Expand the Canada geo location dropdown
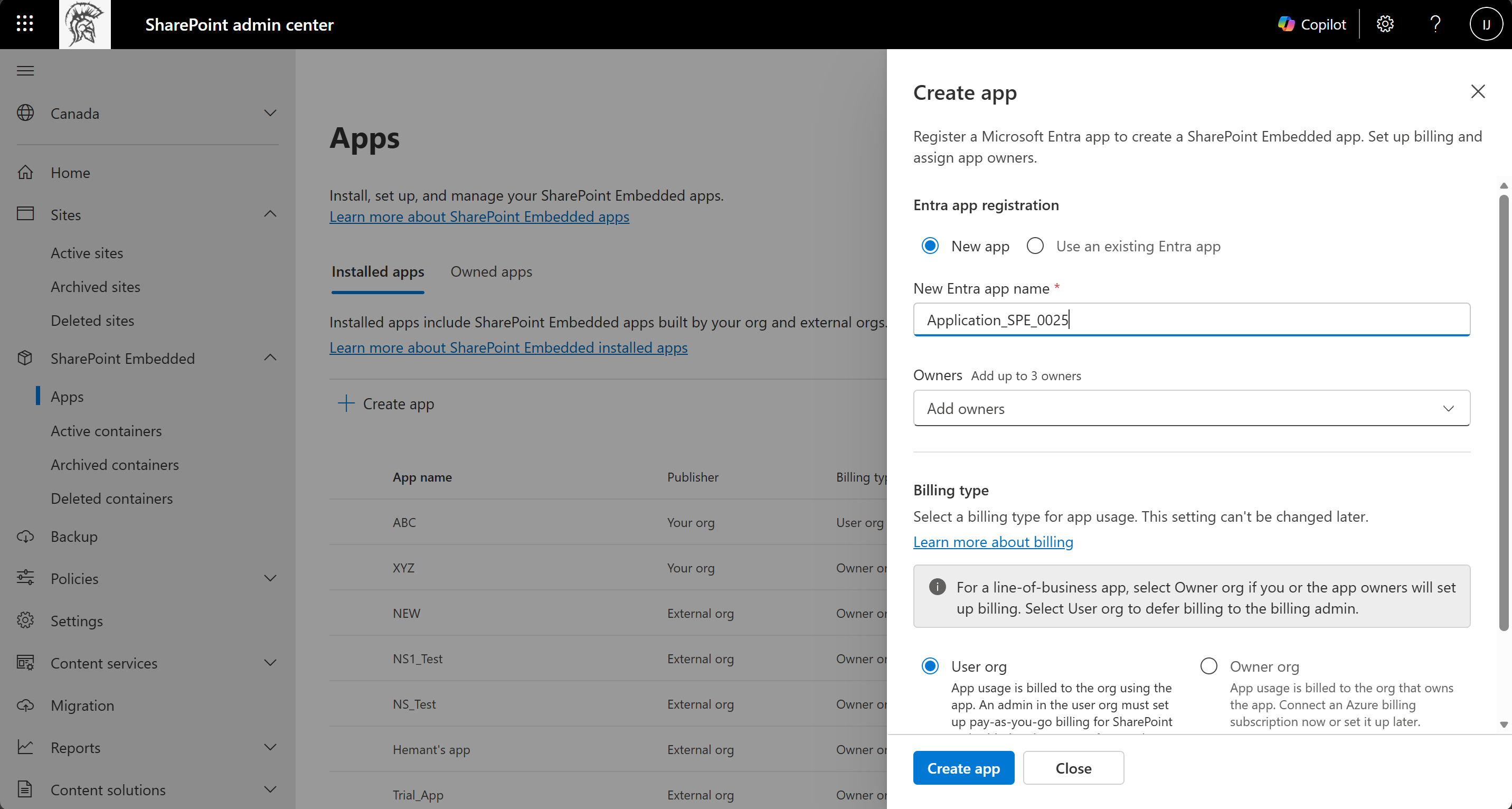 [270, 112]
